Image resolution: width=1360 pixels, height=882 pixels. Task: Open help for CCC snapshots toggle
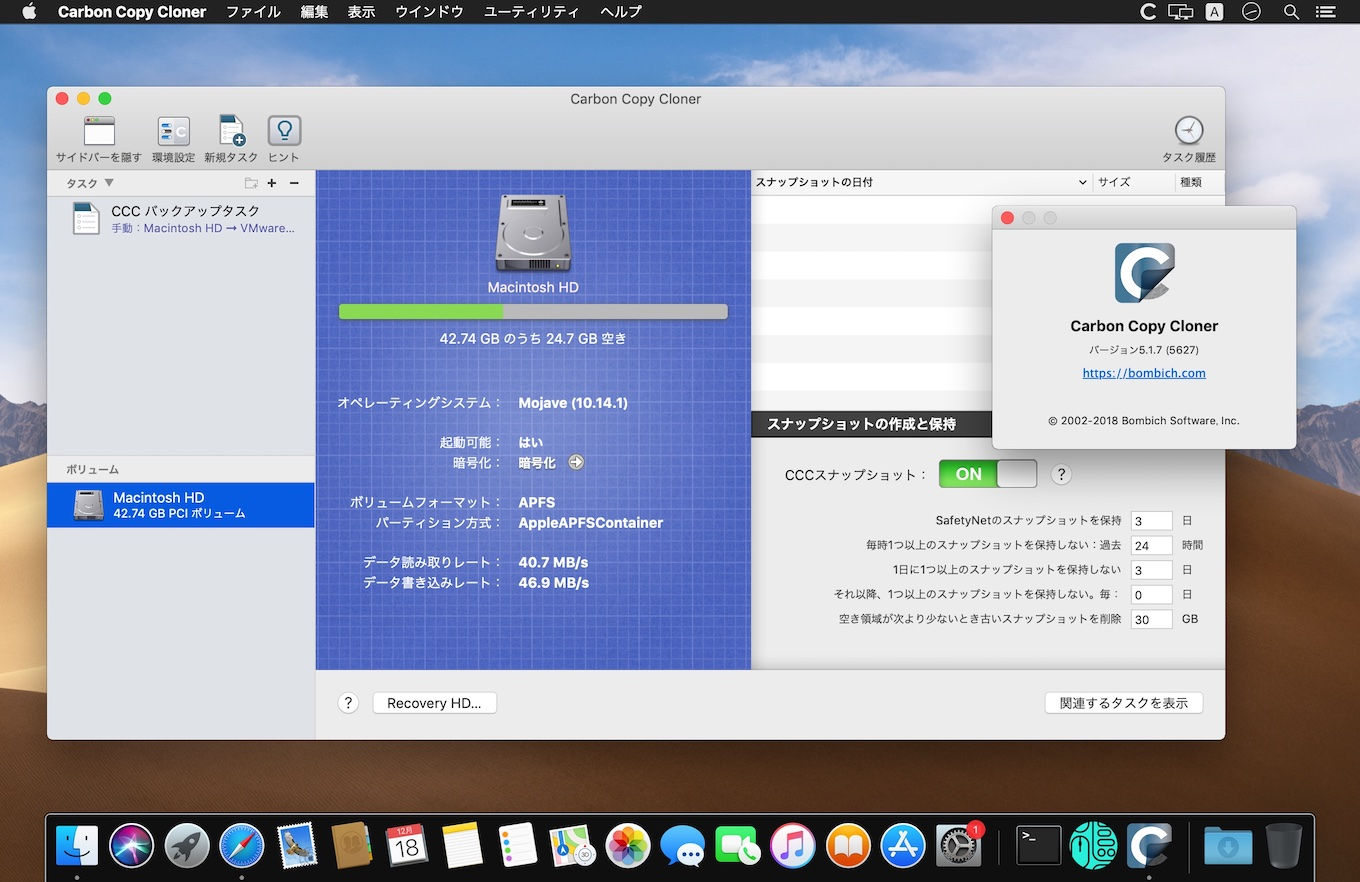1062,475
